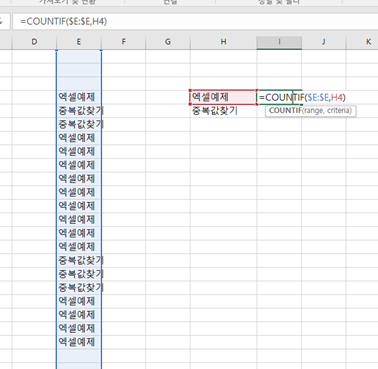
Task: Select cell E6 containing 중복값찾기
Action: (x=79, y=124)
